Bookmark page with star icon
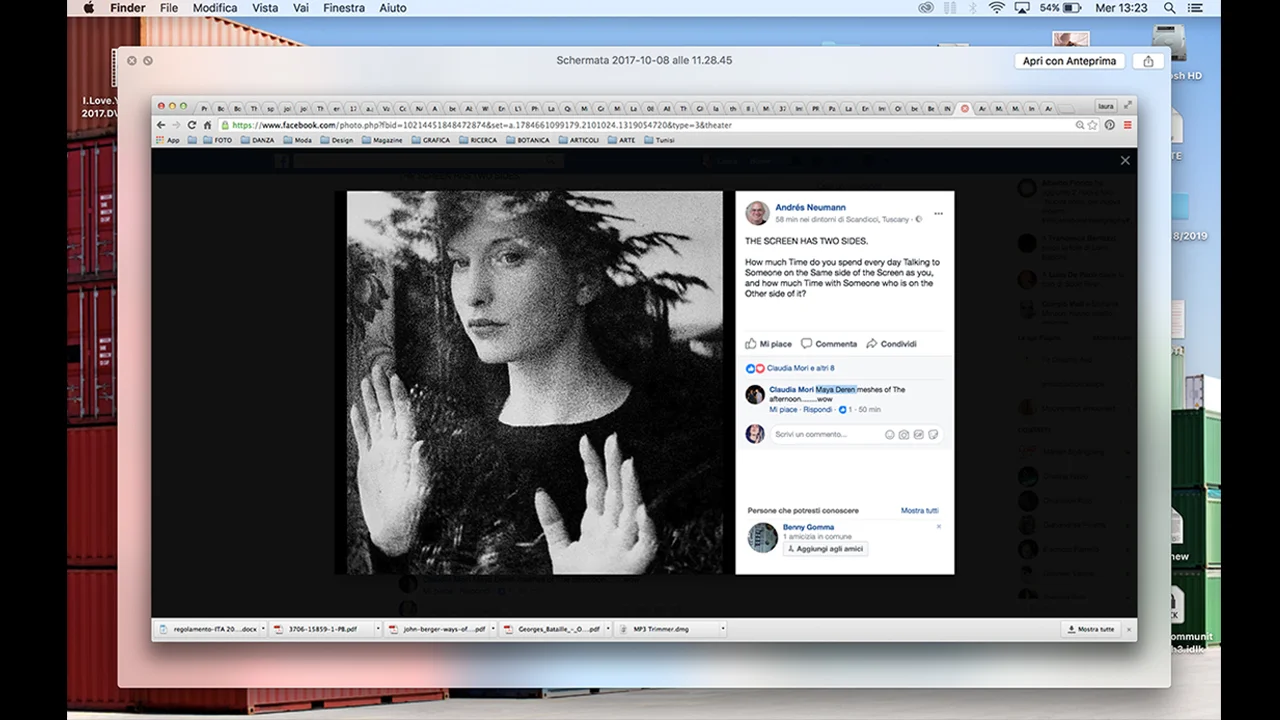The height and width of the screenshot is (720, 1280). pos(1093,125)
